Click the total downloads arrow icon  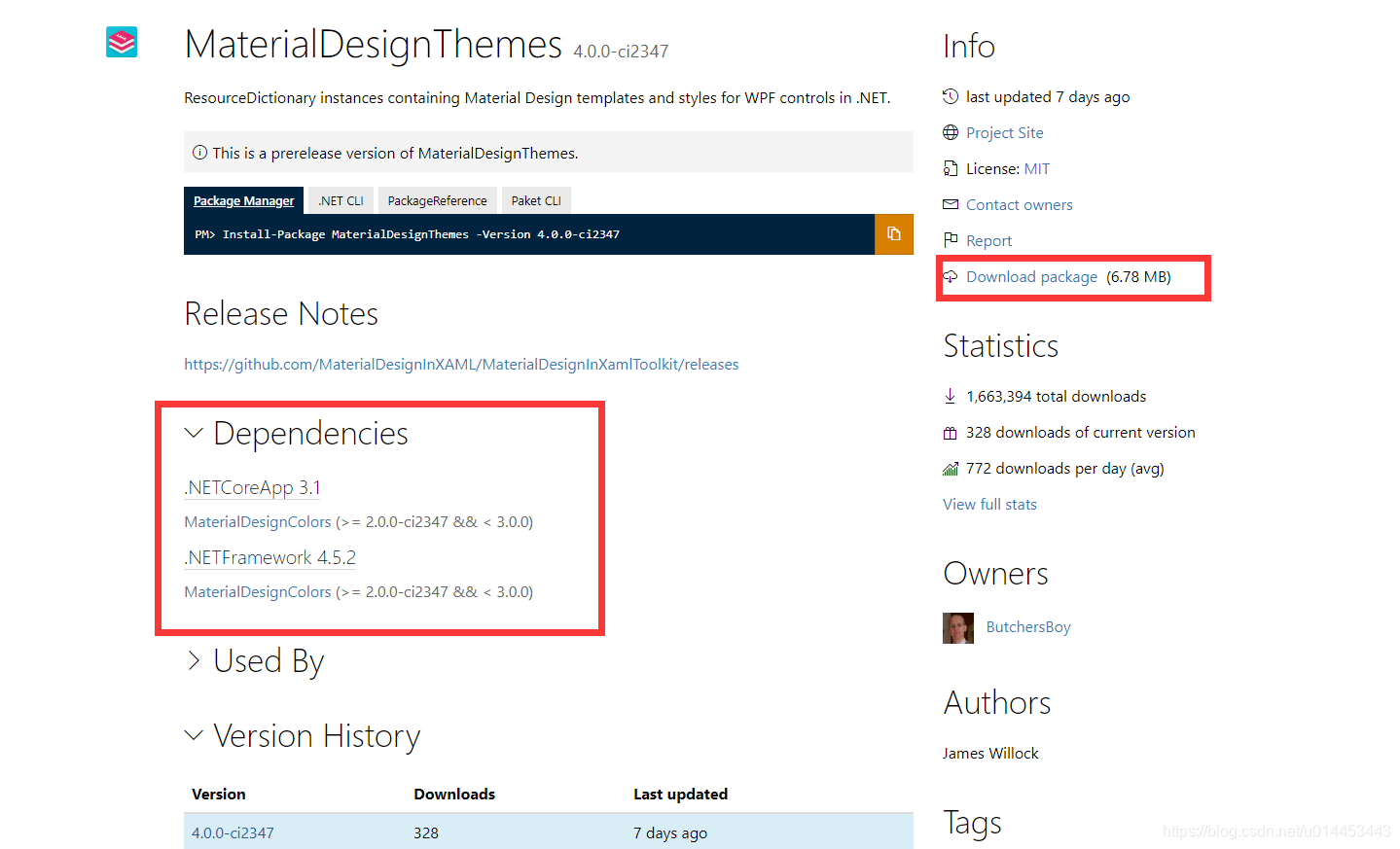[951, 396]
